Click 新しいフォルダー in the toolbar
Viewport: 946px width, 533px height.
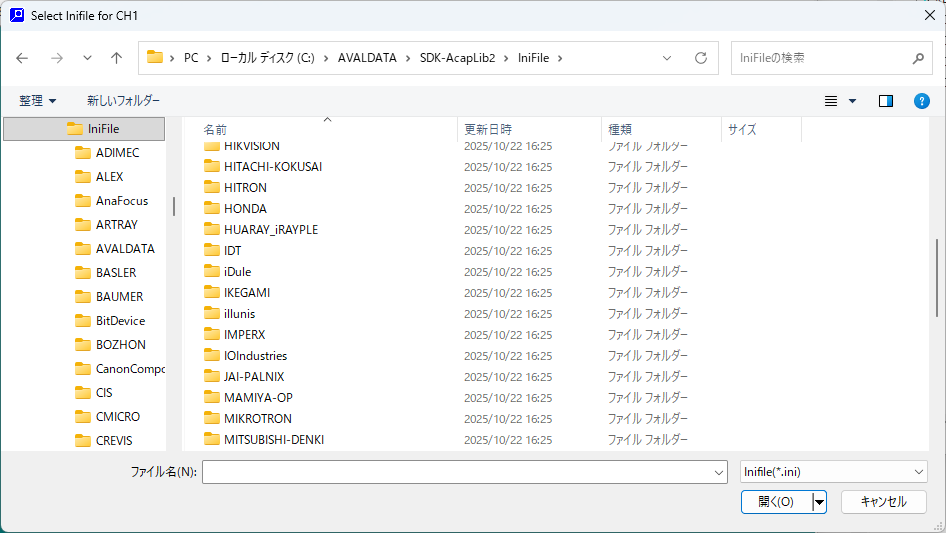point(123,101)
